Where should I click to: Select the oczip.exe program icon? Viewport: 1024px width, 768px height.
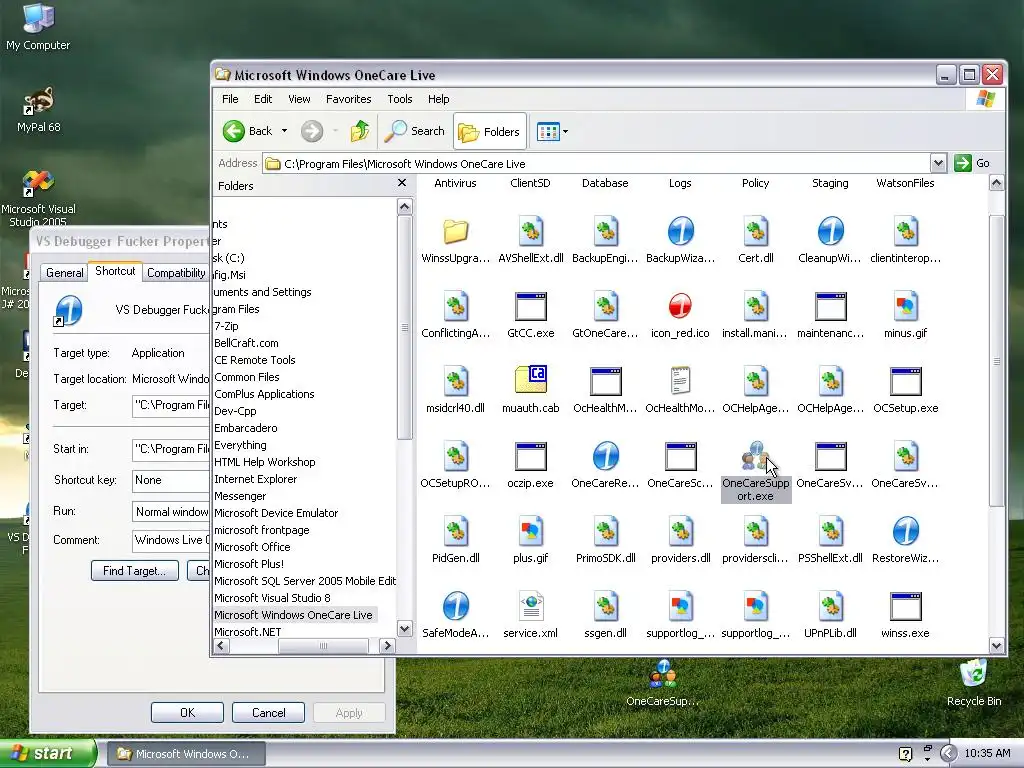pos(530,456)
